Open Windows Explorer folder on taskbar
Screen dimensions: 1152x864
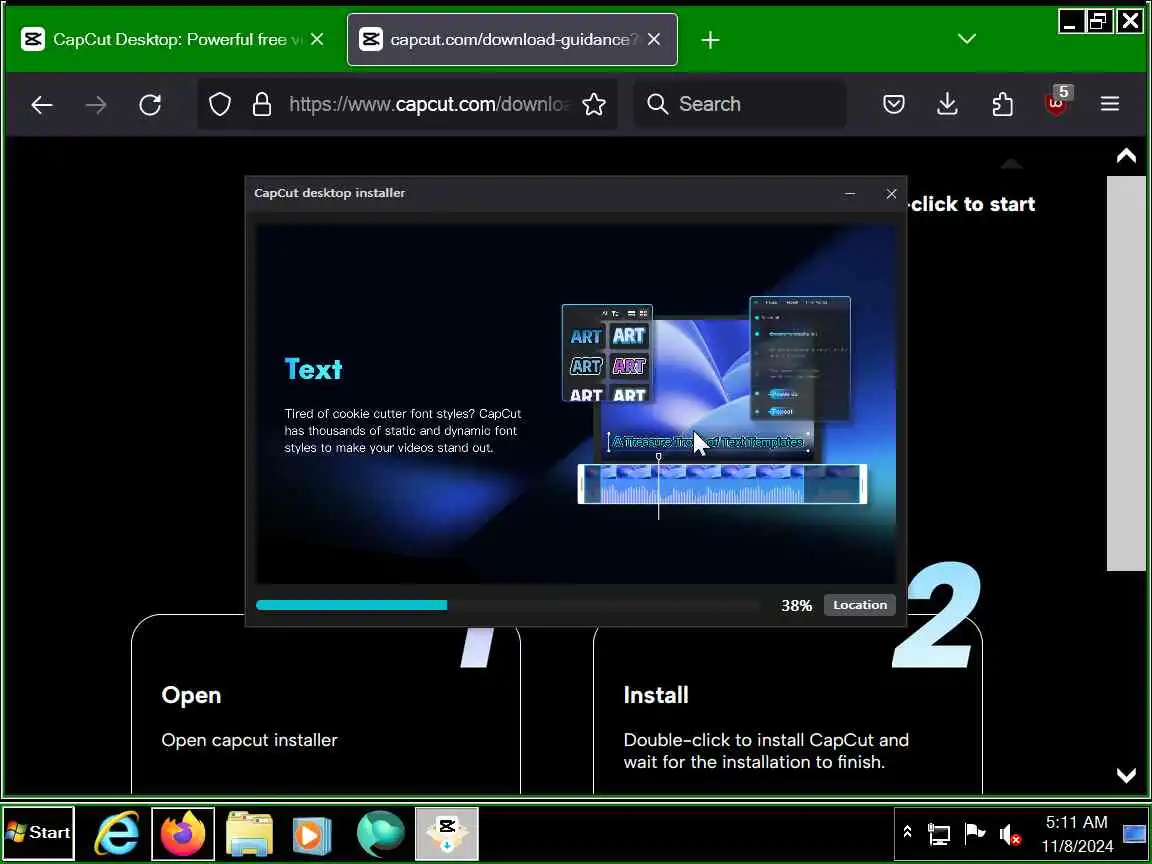pyautogui.click(x=249, y=833)
